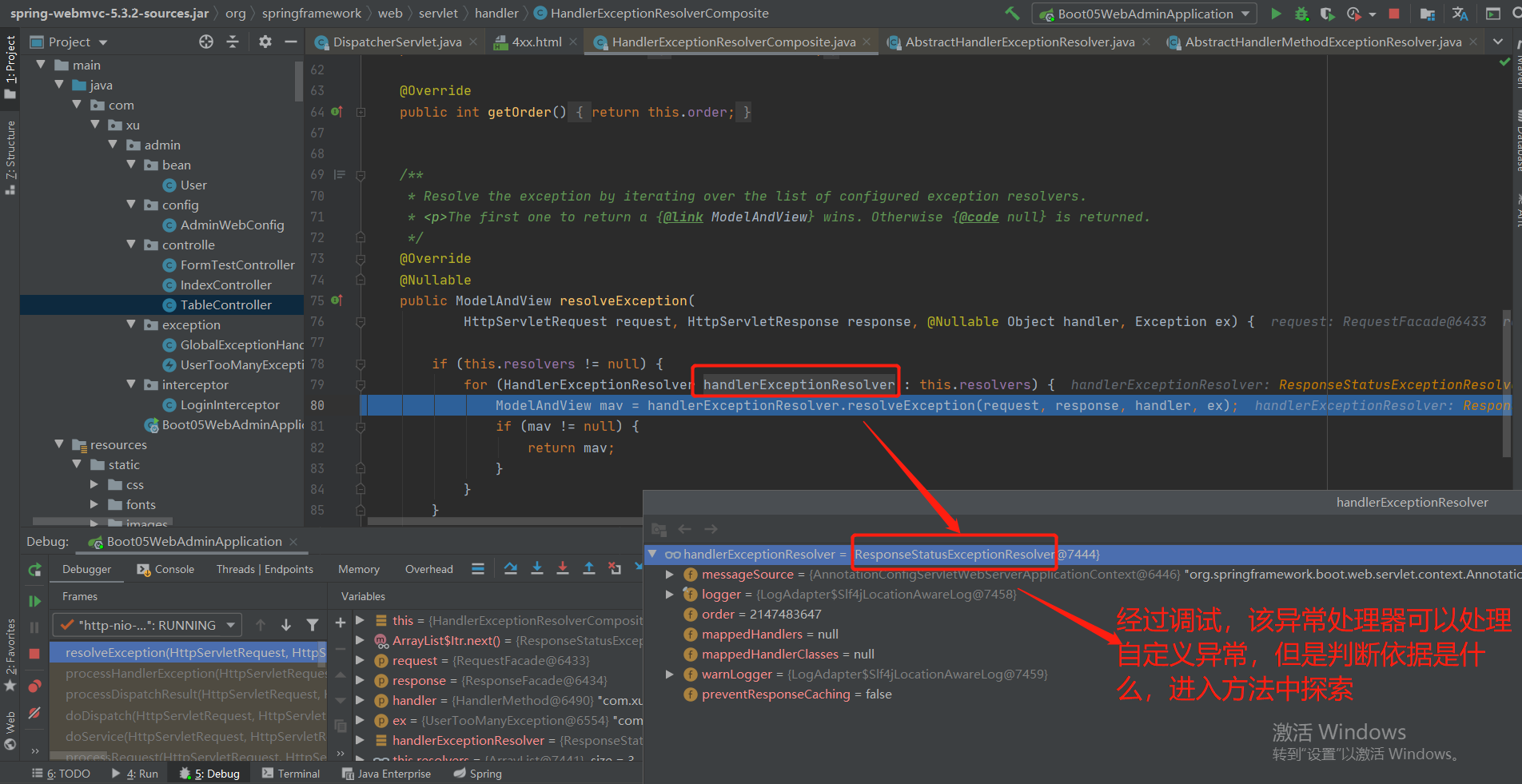The image size is (1522, 784).
Task: Click Step Out in debugger toolbar
Action: coord(589,568)
